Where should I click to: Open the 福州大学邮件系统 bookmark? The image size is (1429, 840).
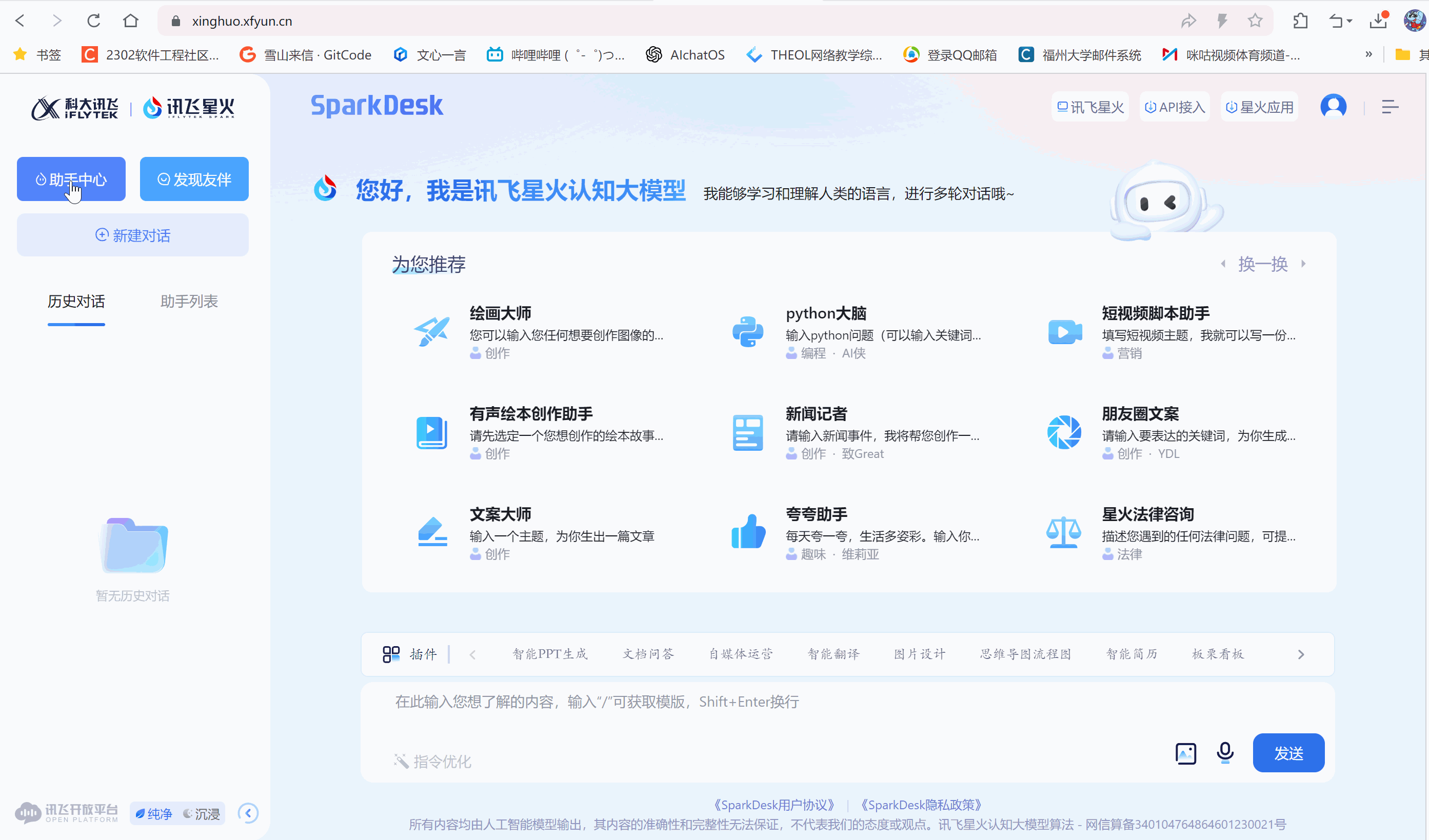coord(1079,54)
